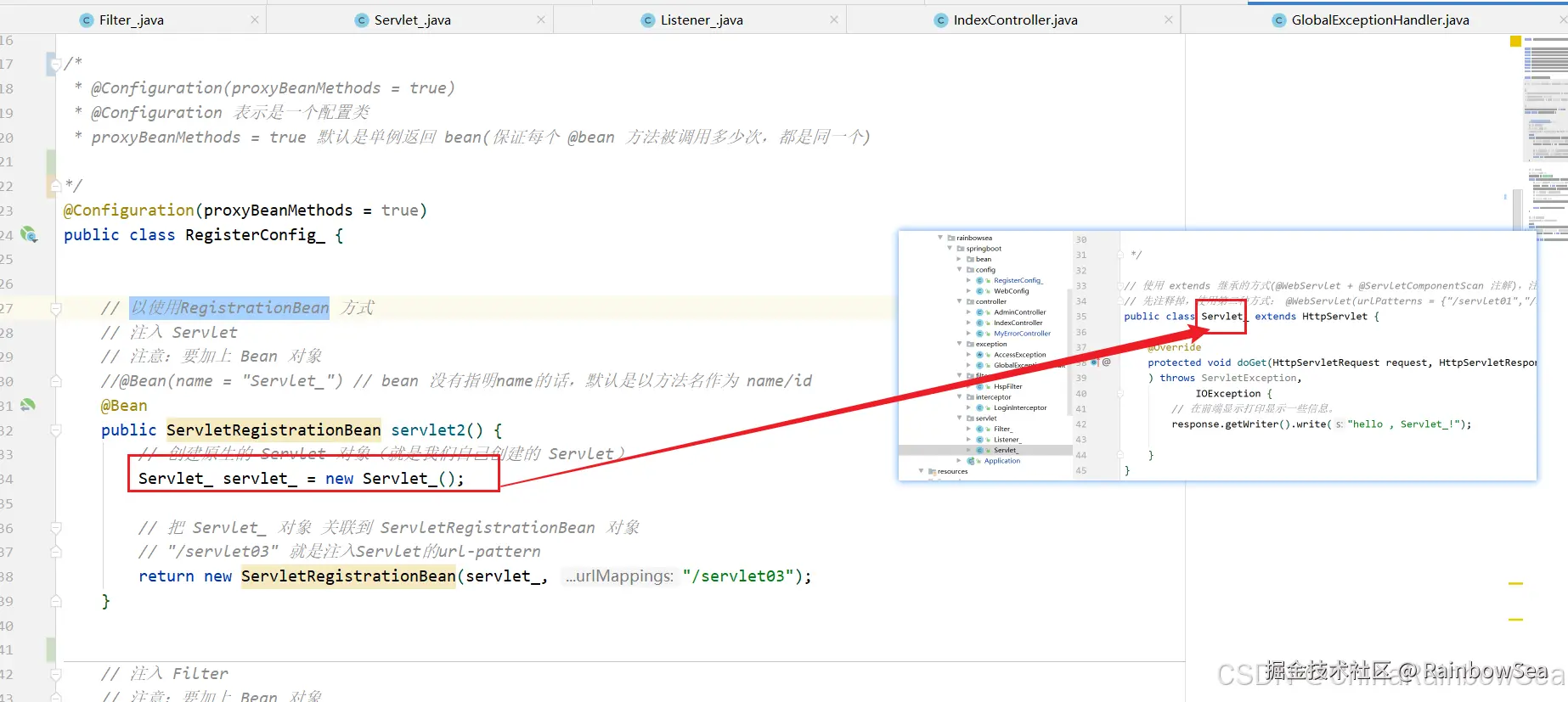This screenshot has height=702, width=1568.
Task: Click the class icon of LoginInterceptor in tree
Action: click(980, 407)
